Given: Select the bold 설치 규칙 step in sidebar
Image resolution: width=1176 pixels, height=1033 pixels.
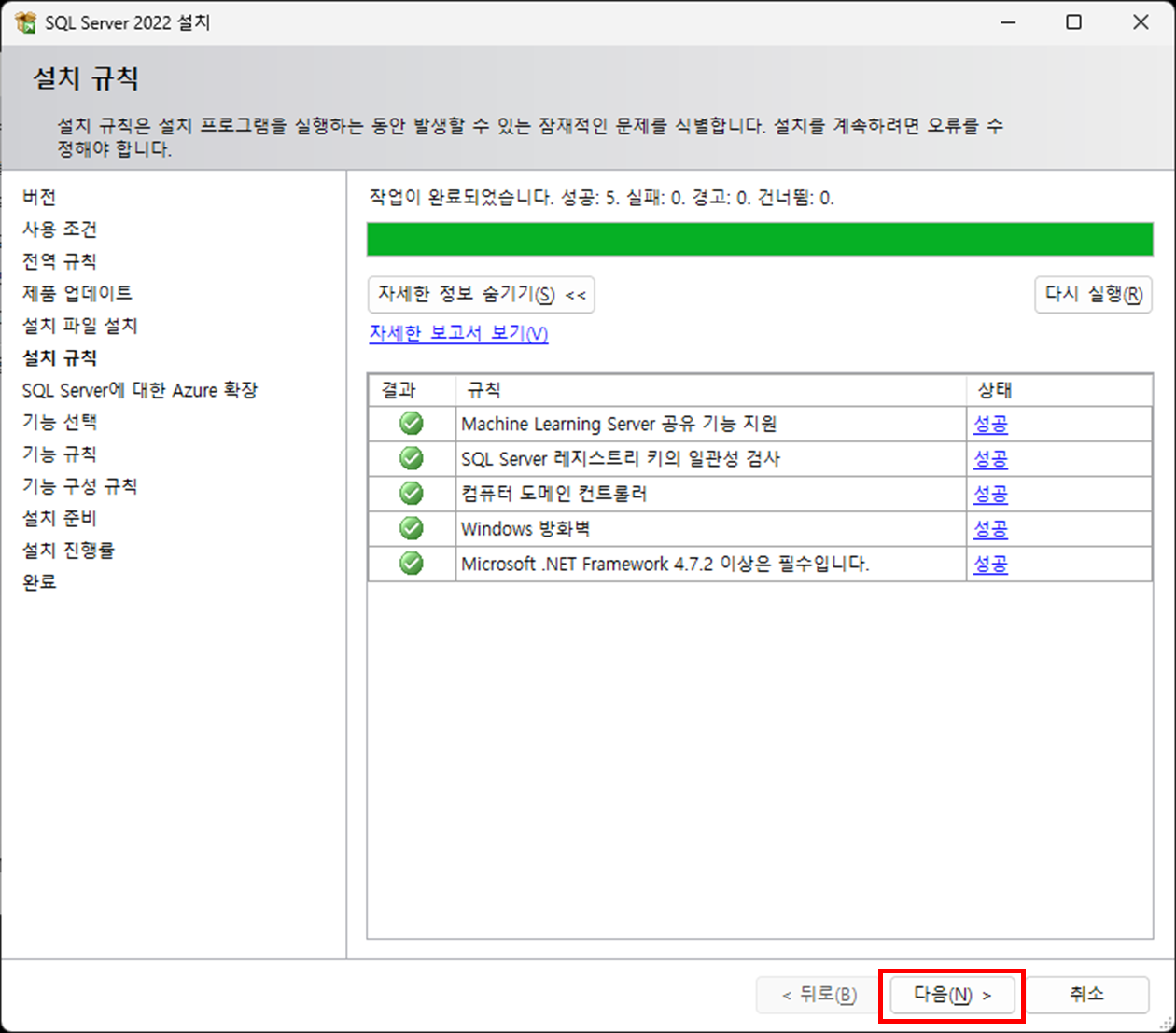Looking at the screenshot, I should [x=60, y=357].
